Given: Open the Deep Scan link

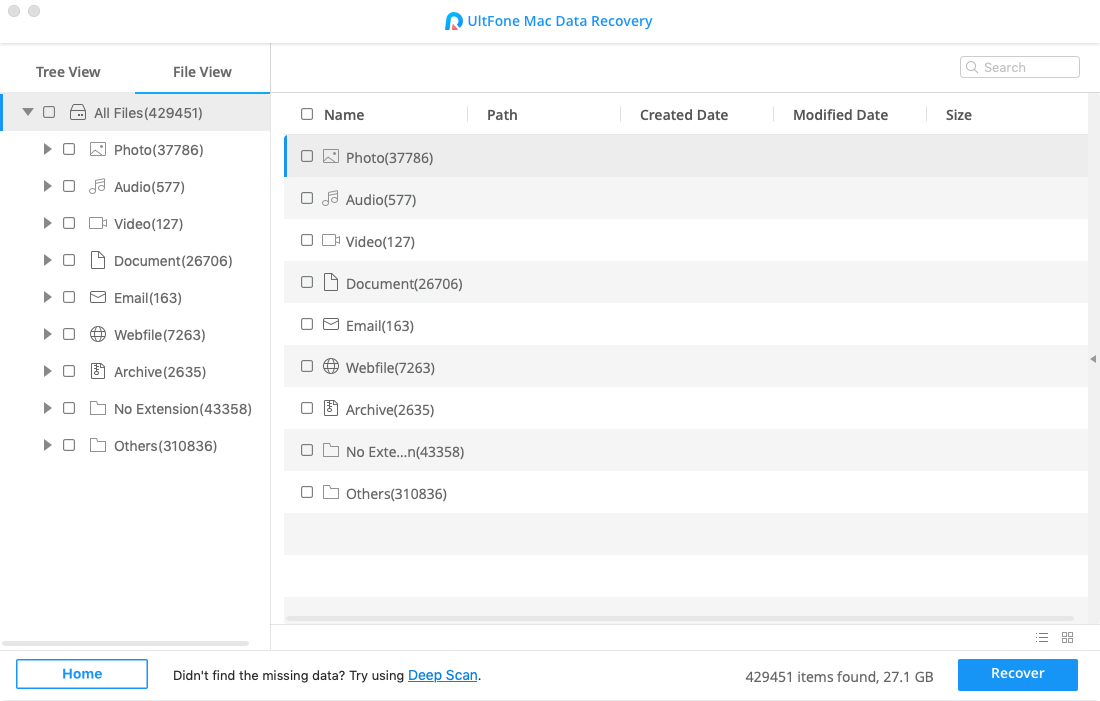Looking at the screenshot, I should click(443, 675).
